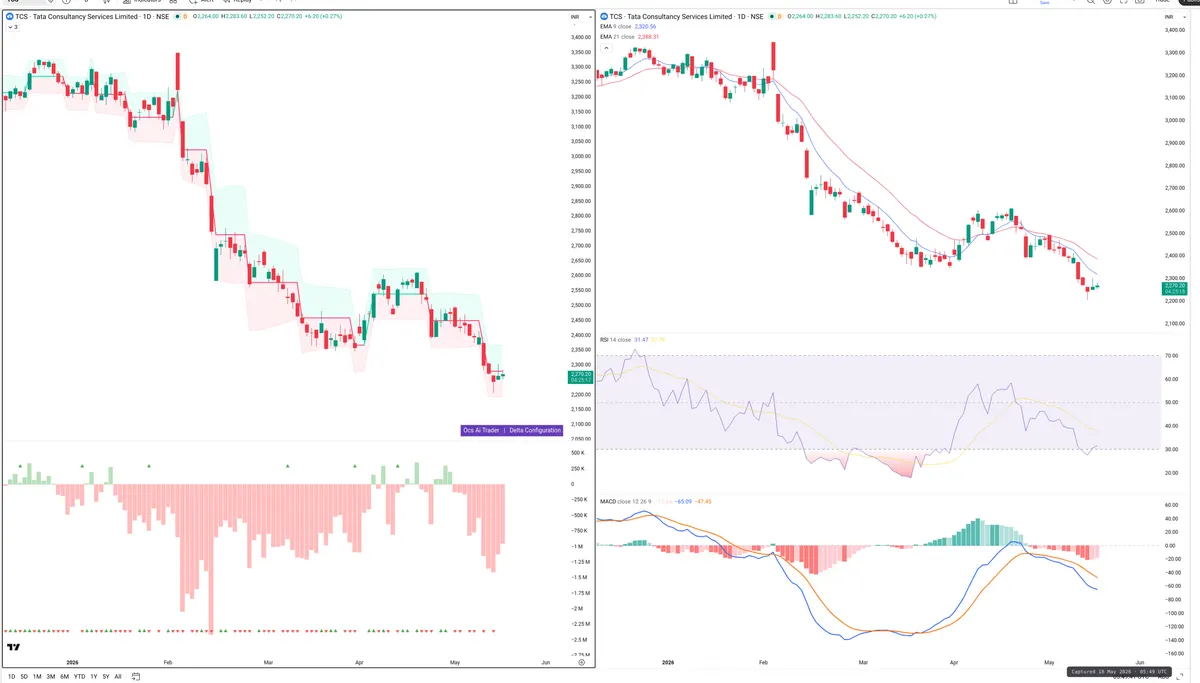The height and width of the screenshot is (683, 1200).
Task: Select the 3M time range
Action: click(50, 676)
